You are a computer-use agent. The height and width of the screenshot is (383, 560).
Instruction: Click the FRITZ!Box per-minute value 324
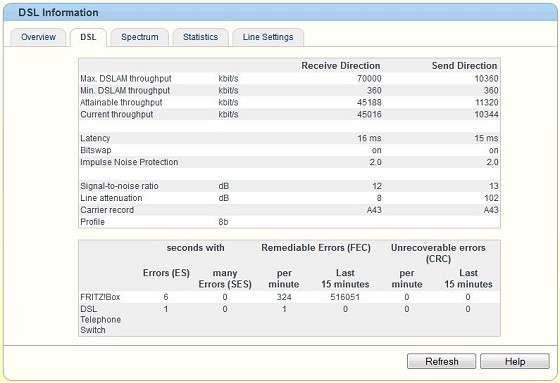pos(284,297)
